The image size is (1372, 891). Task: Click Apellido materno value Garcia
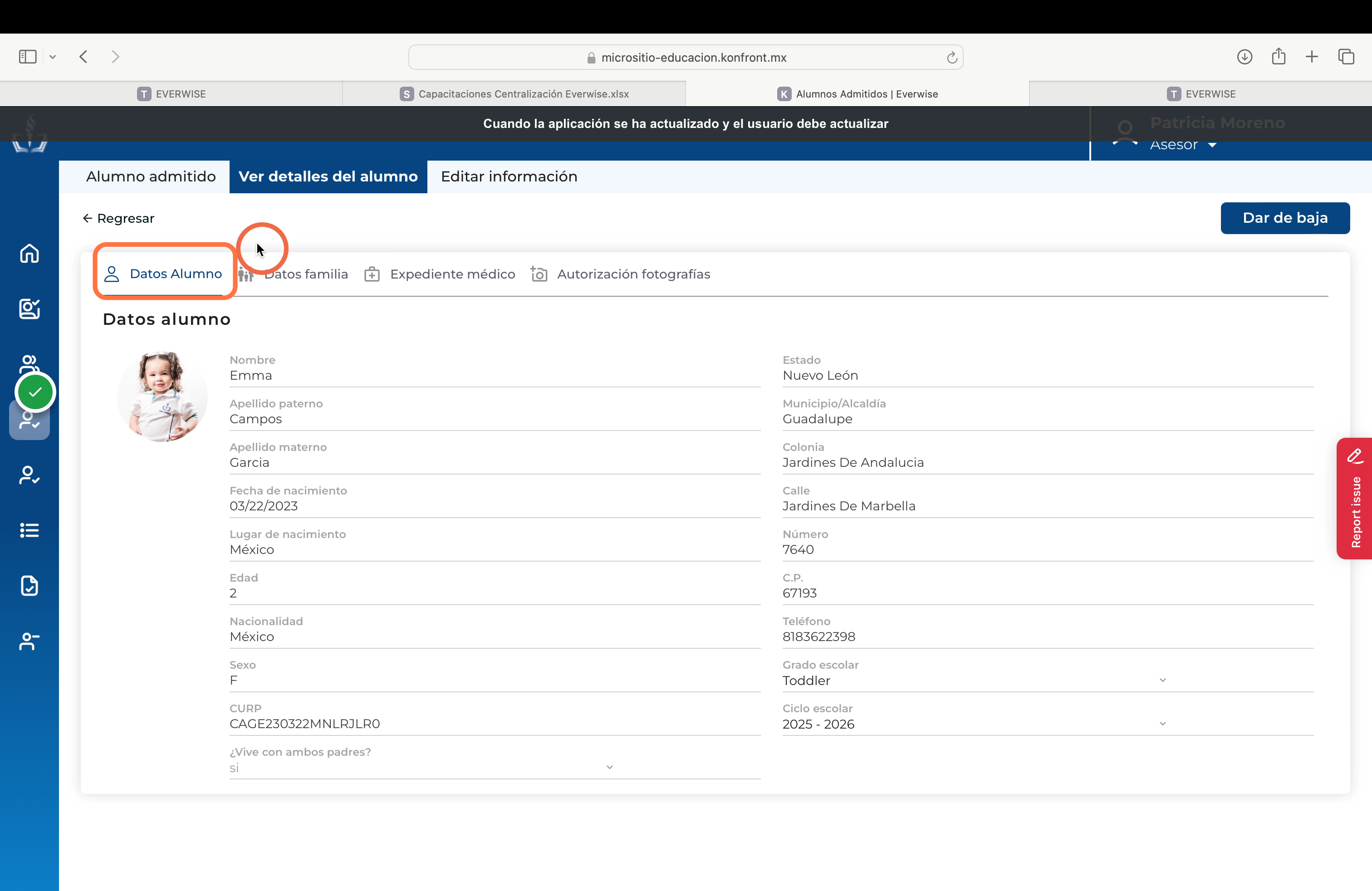click(249, 462)
